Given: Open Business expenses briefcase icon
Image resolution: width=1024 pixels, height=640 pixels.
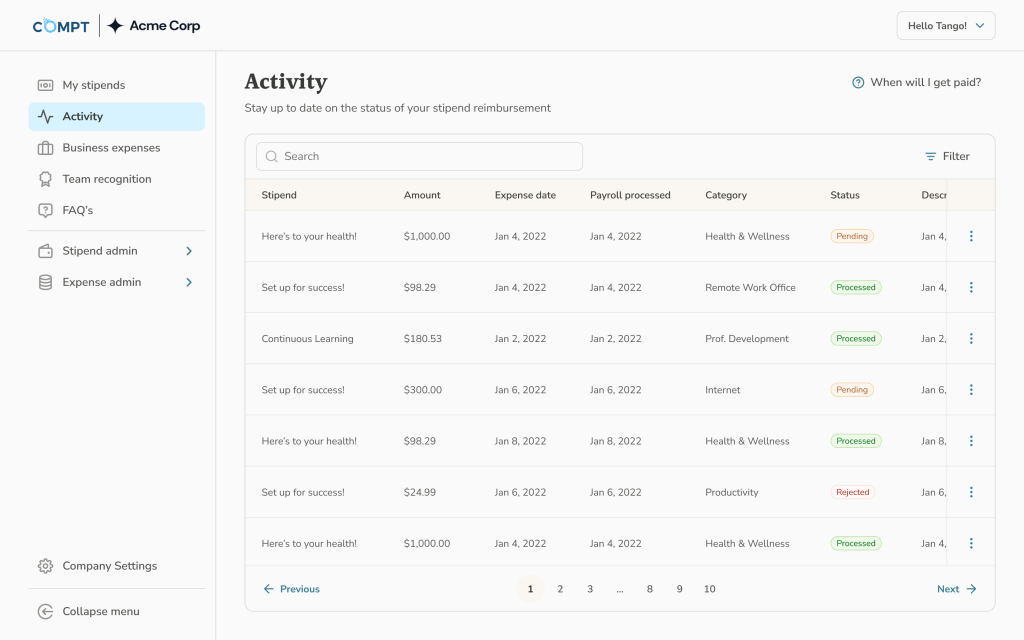Looking at the screenshot, I should (x=45, y=148).
